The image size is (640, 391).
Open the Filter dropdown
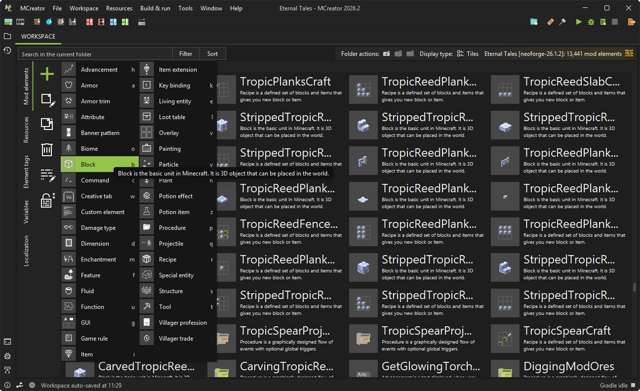(186, 54)
